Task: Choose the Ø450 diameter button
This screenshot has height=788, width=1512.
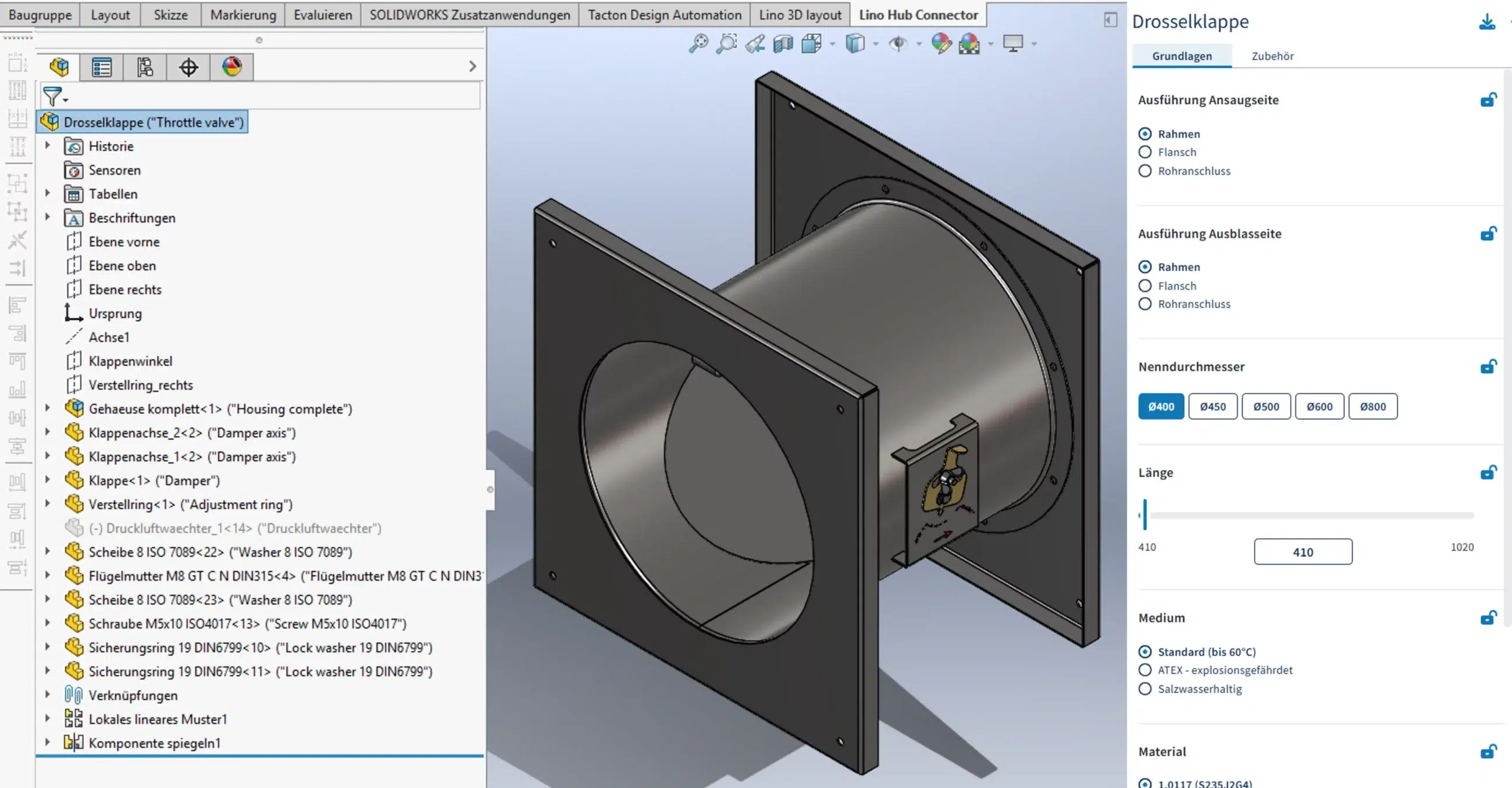Action: pyautogui.click(x=1213, y=407)
